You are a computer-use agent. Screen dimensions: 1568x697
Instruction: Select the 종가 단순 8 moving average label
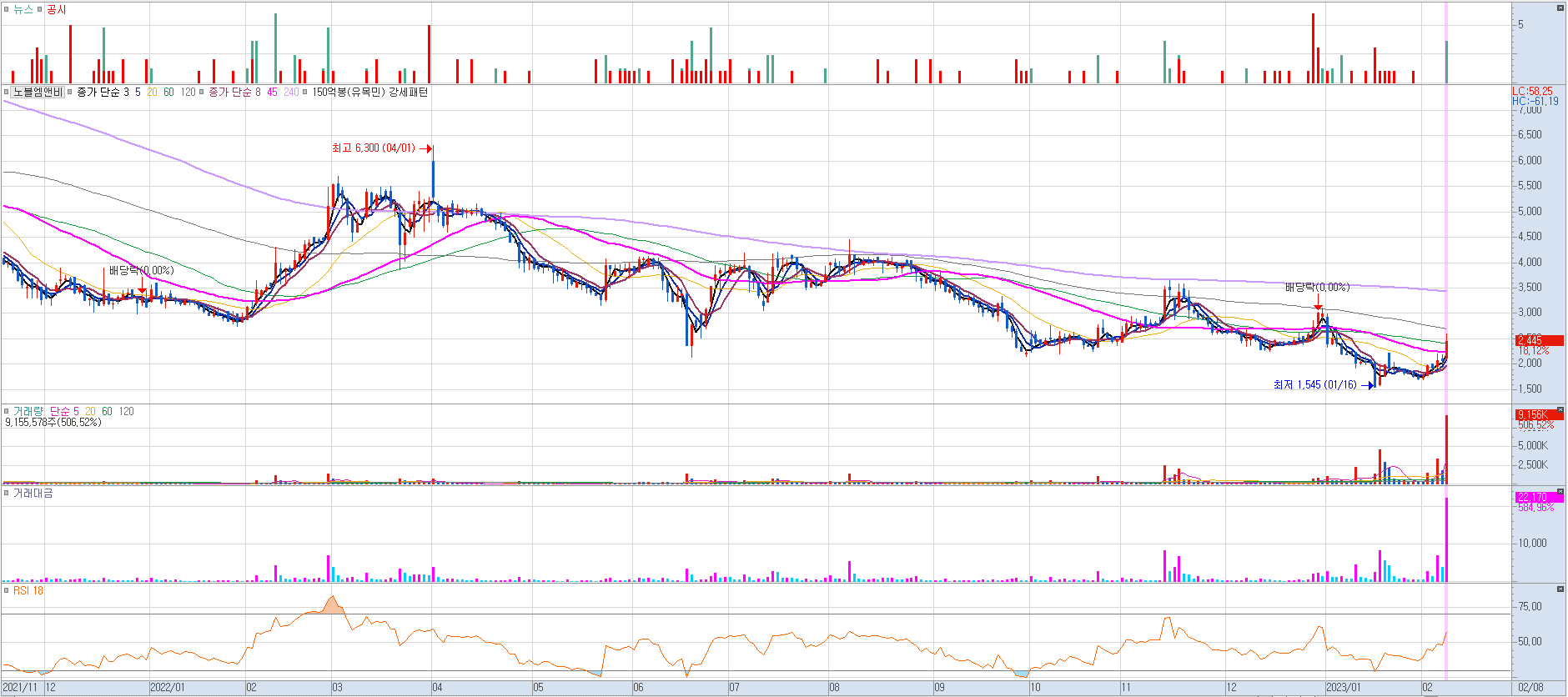234,93
